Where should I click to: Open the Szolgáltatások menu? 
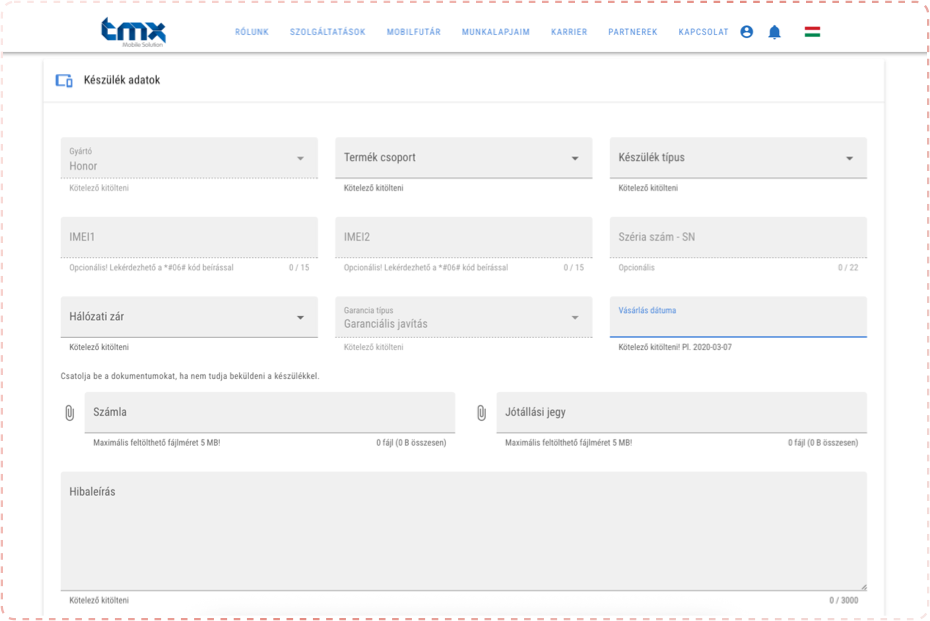click(328, 32)
